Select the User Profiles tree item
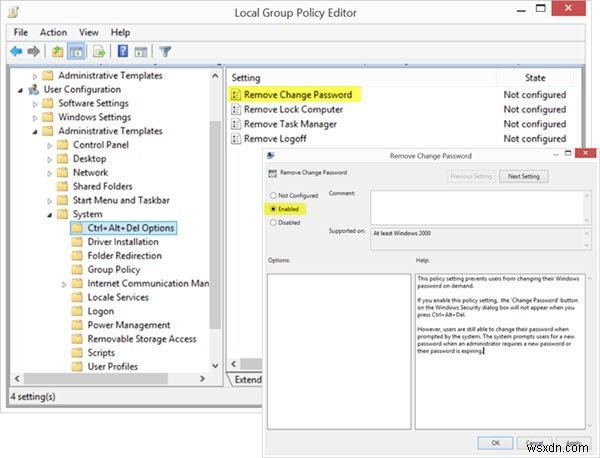The height and width of the screenshot is (458, 600). coord(113,366)
